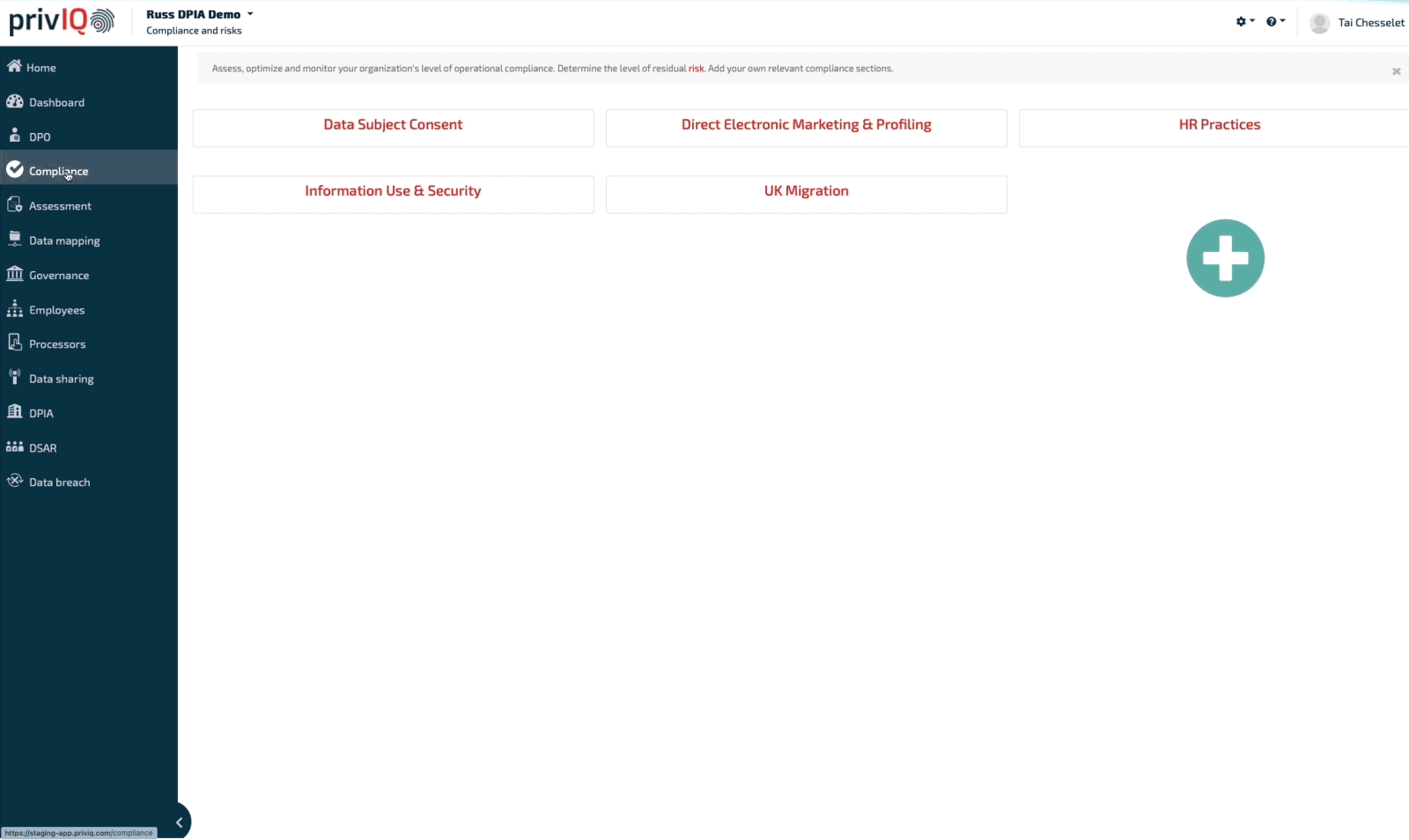Open Direct Electronic Marketing & Profiling section
This screenshot has height=840, width=1409.
pyautogui.click(x=806, y=128)
